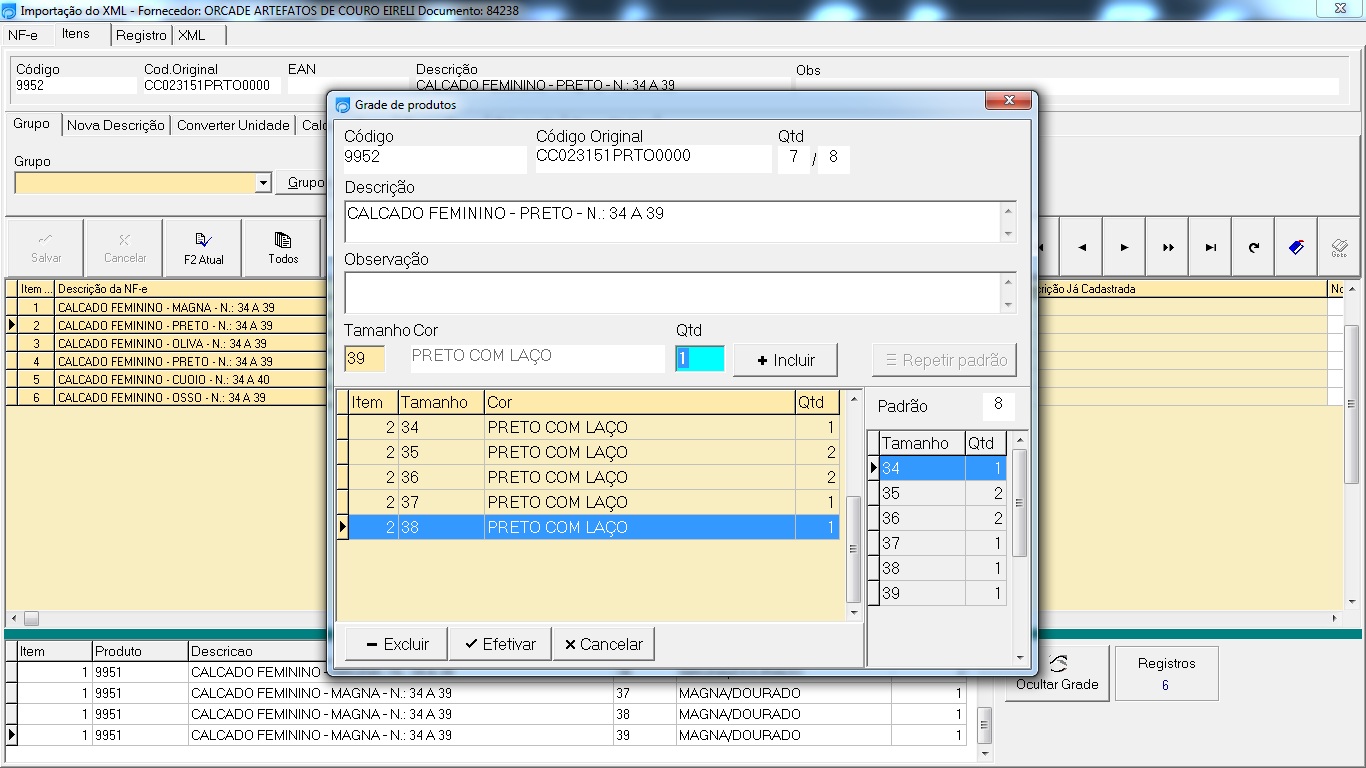Click Cancelar in the grade dialog
This screenshot has width=1366, height=768.
pos(604,644)
